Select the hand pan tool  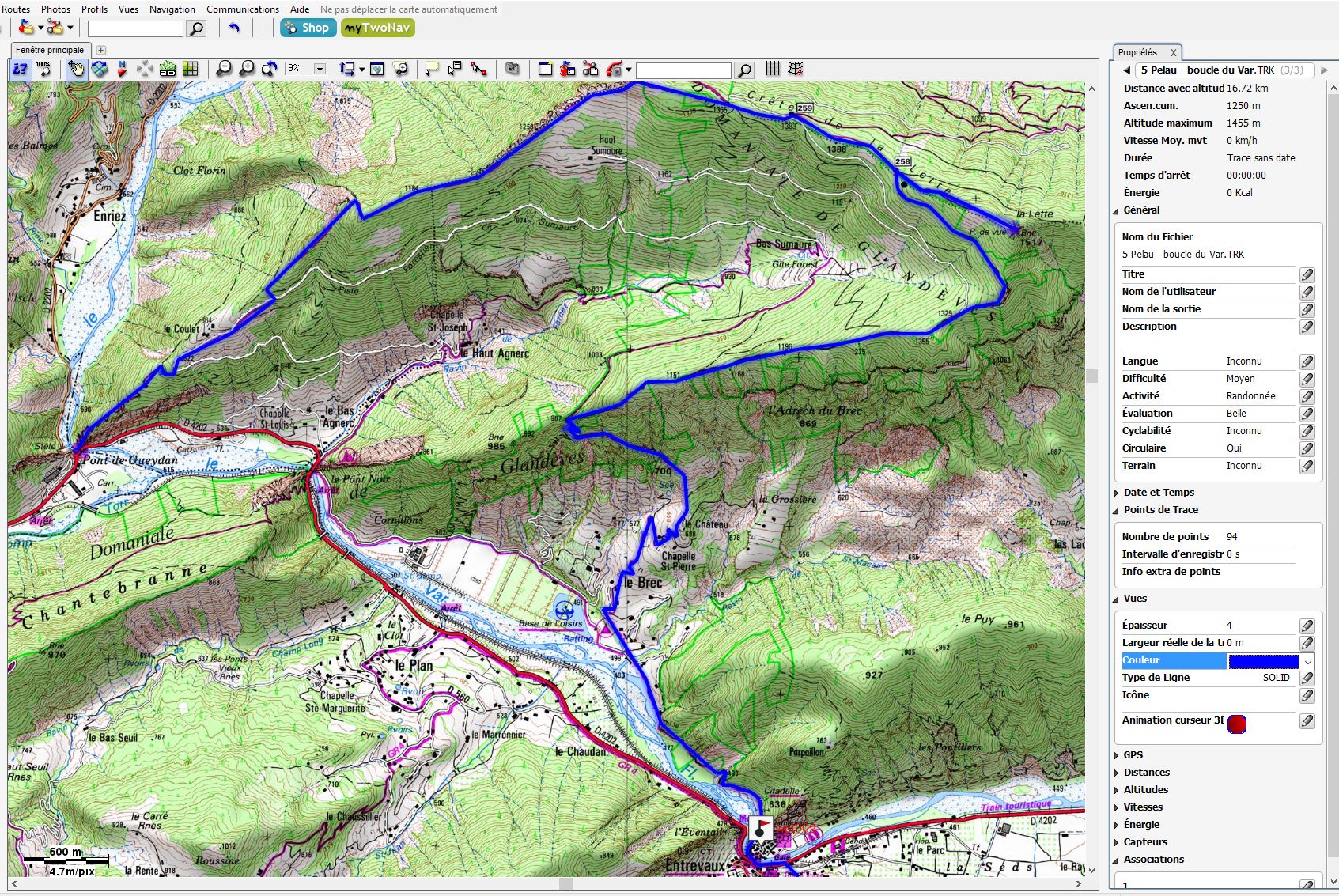[76, 69]
